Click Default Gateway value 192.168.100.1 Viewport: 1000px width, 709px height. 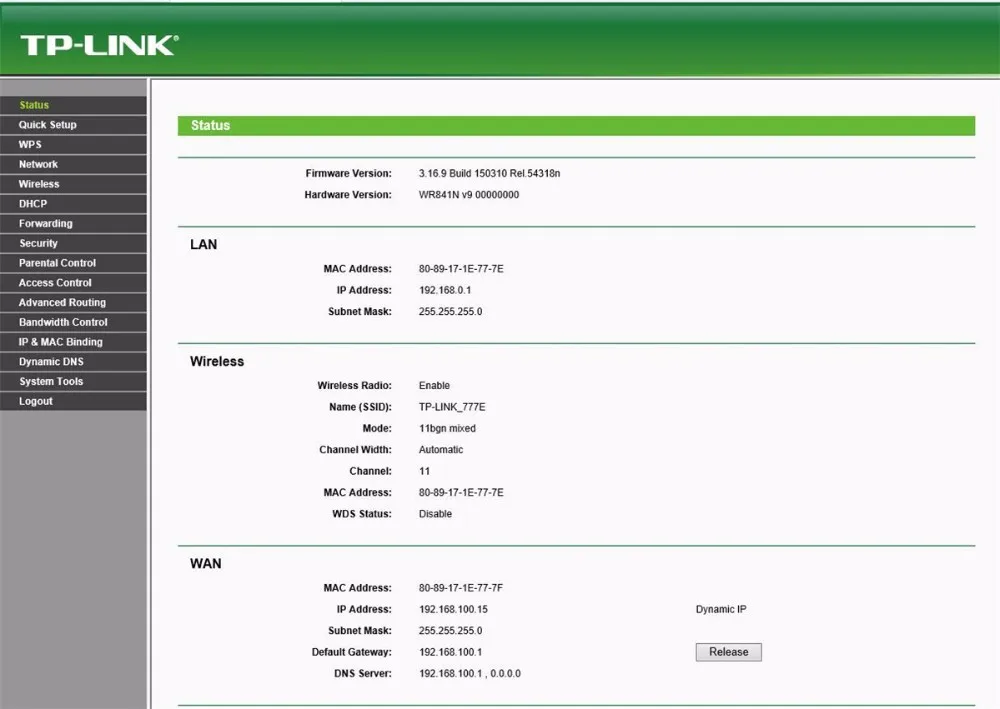(x=450, y=652)
